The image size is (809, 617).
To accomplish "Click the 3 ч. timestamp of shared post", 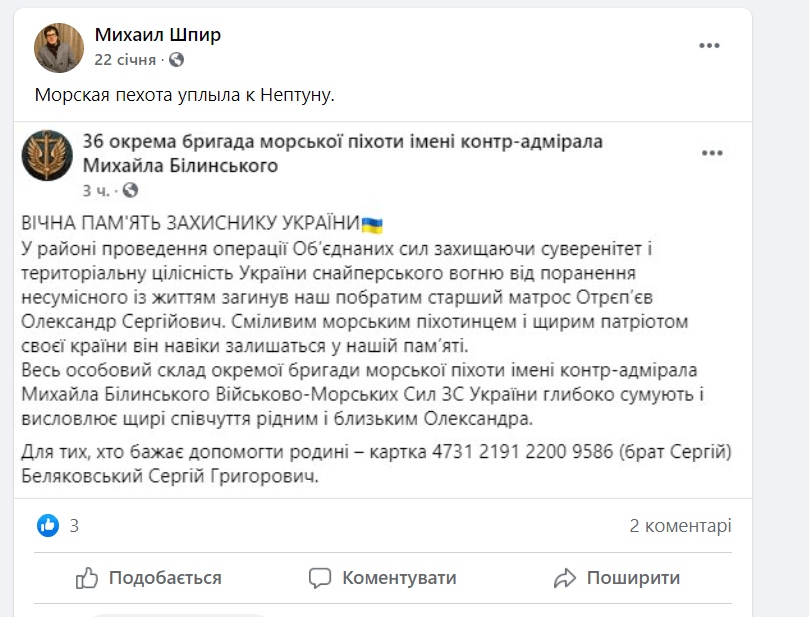I will (96, 190).
